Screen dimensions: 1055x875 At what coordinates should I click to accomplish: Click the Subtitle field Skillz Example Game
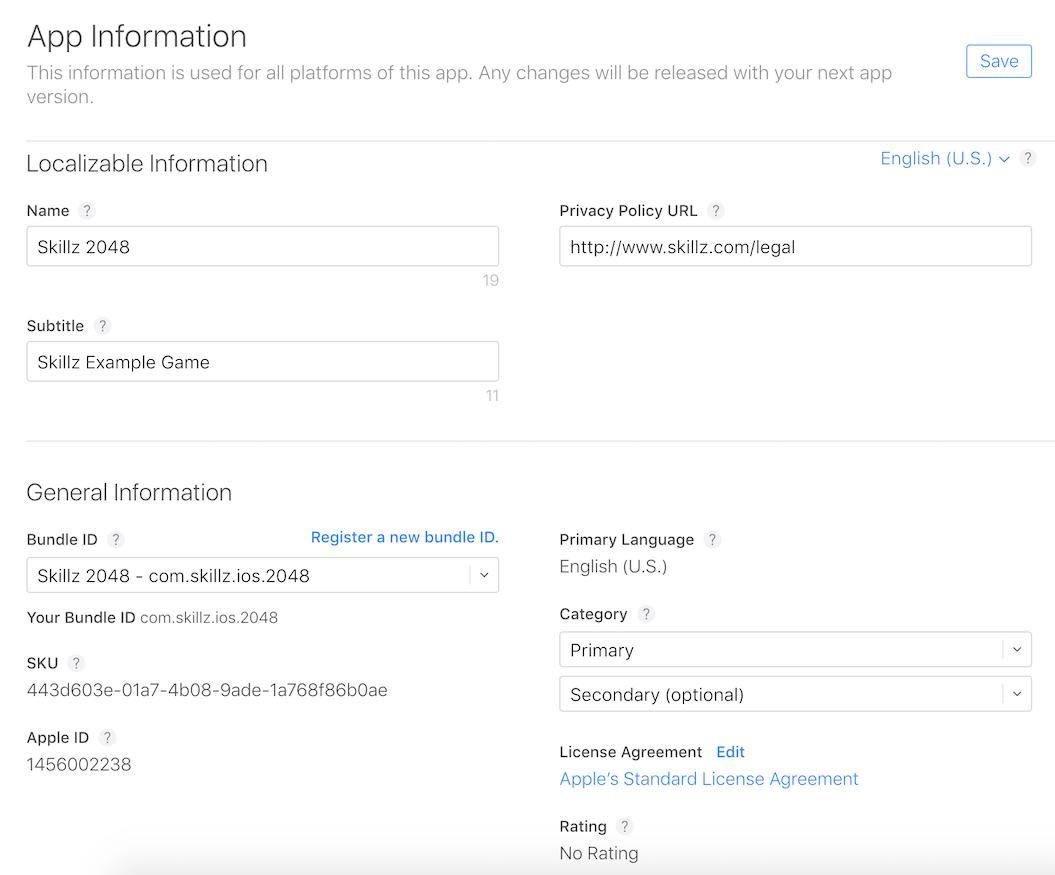point(262,361)
